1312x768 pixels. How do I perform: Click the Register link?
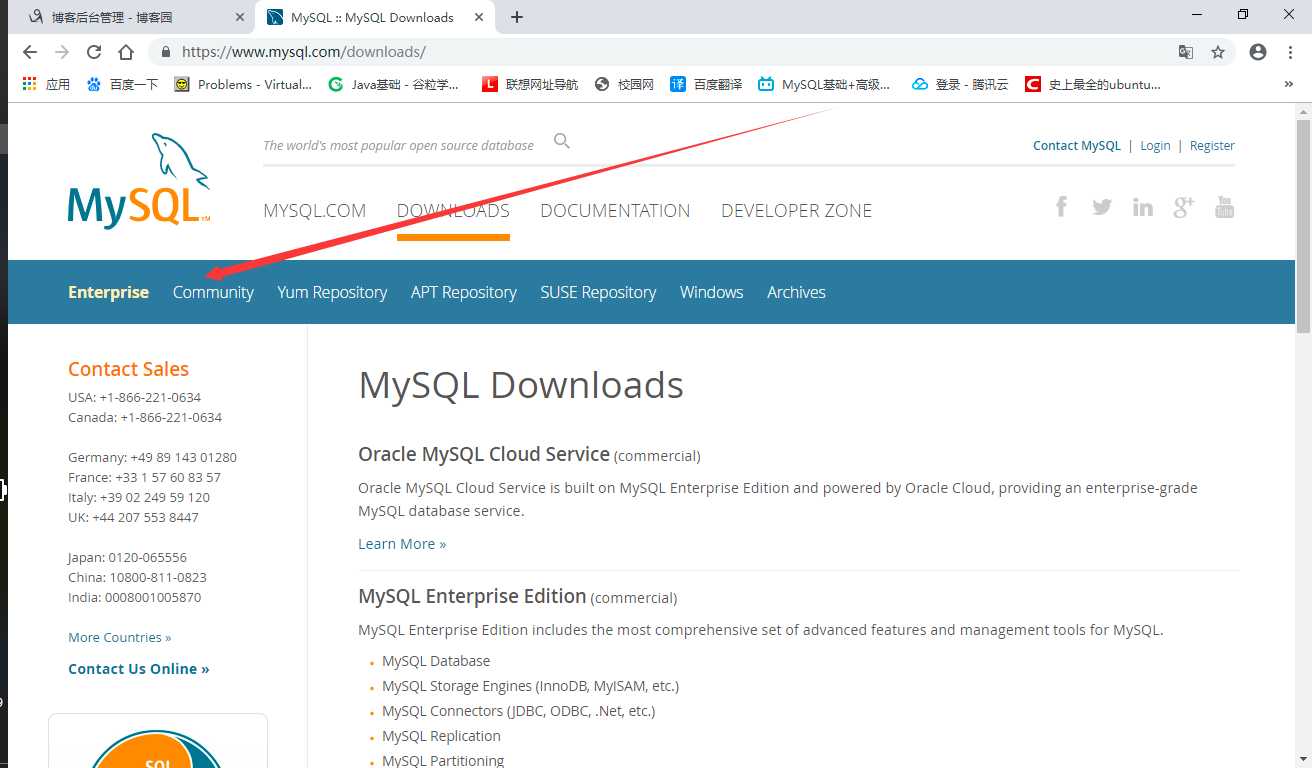click(x=1212, y=146)
